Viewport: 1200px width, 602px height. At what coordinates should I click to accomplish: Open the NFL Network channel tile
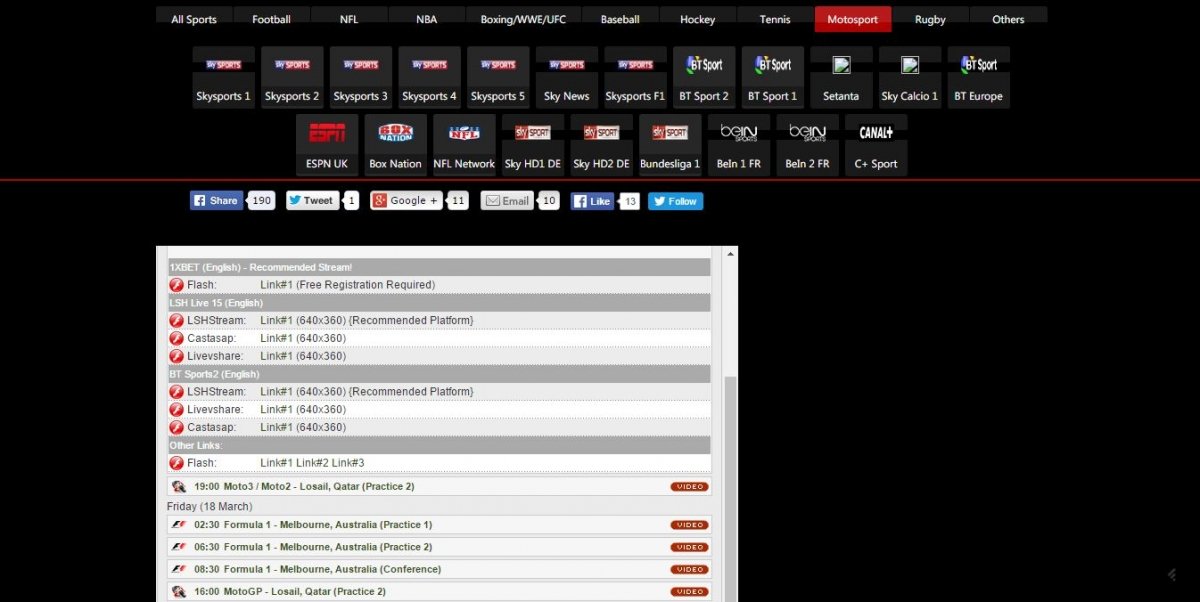tap(464, 145)
